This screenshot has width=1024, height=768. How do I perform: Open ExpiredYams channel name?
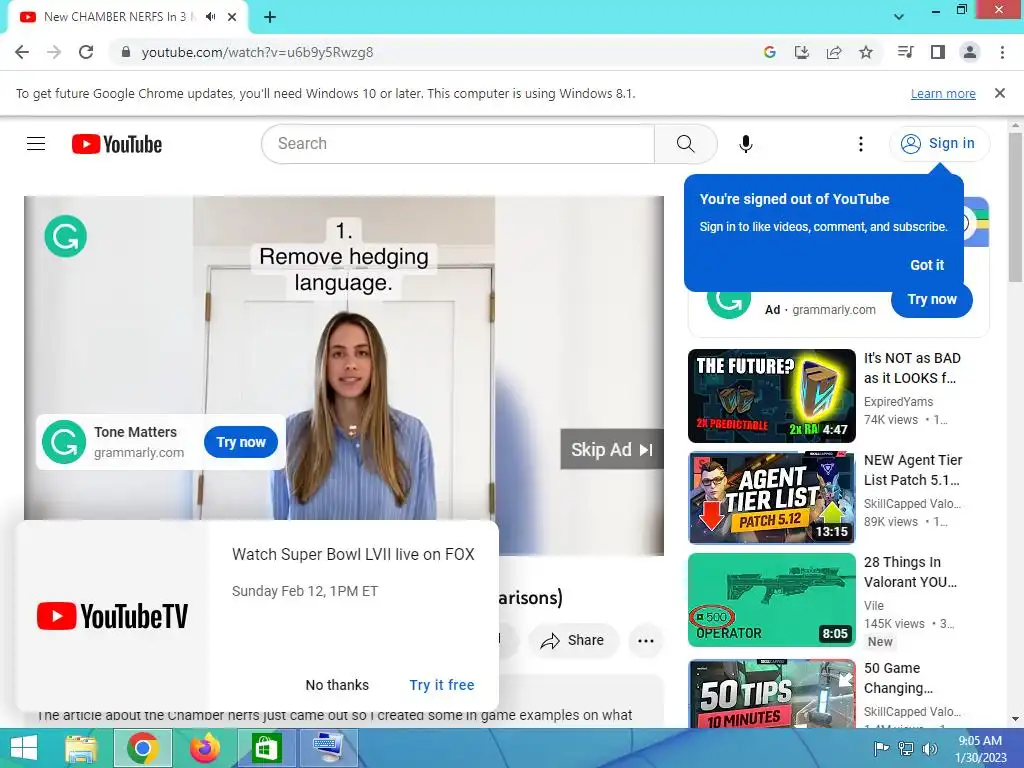[x=898, y=402]
